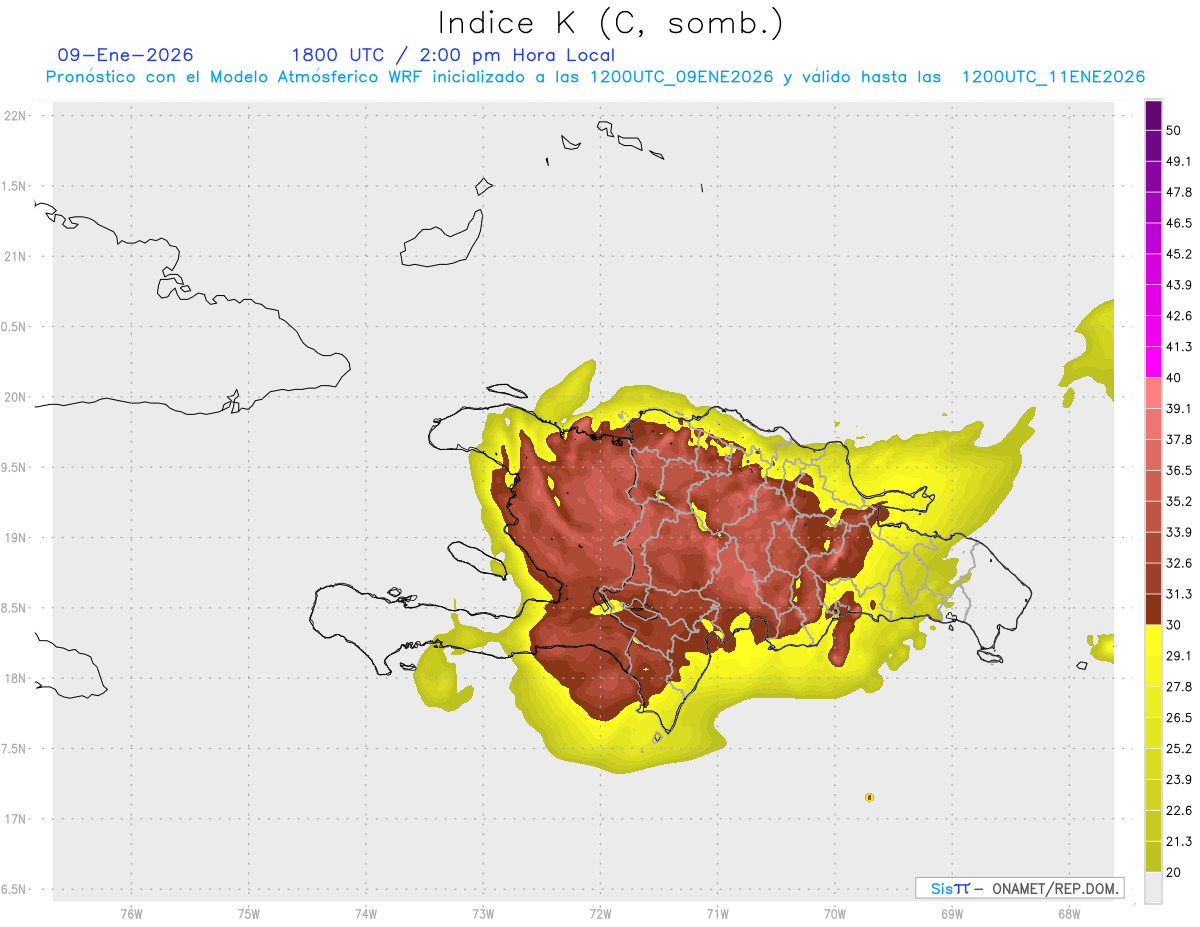Click the colorbar value 37.8
1200x927 pixels.
click(1179, 439)
